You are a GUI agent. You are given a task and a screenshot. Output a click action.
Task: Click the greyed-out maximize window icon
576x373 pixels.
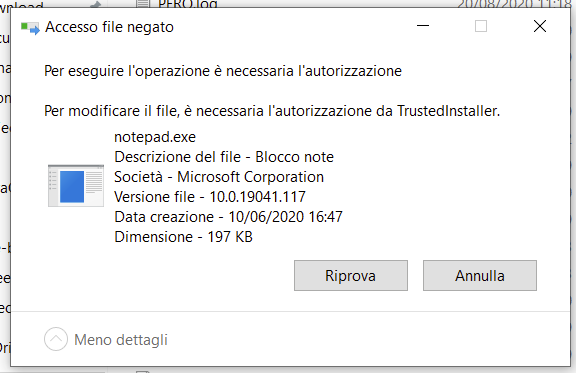pos(481,26)
